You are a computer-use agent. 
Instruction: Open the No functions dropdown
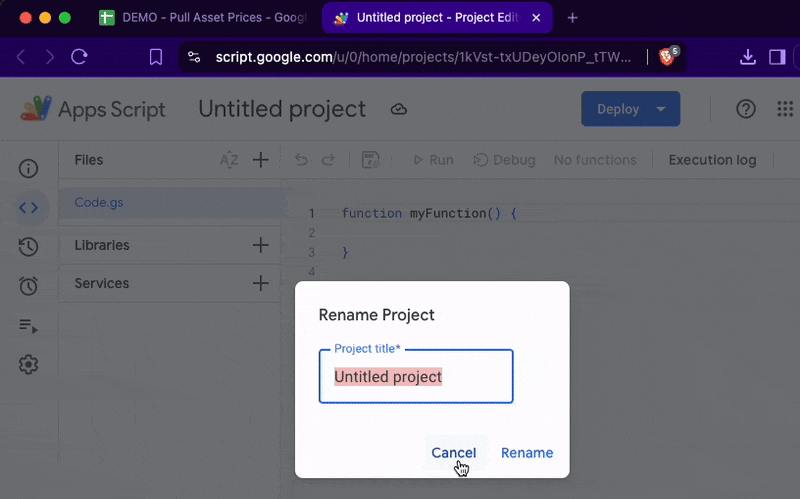click(x=595, y=160)
